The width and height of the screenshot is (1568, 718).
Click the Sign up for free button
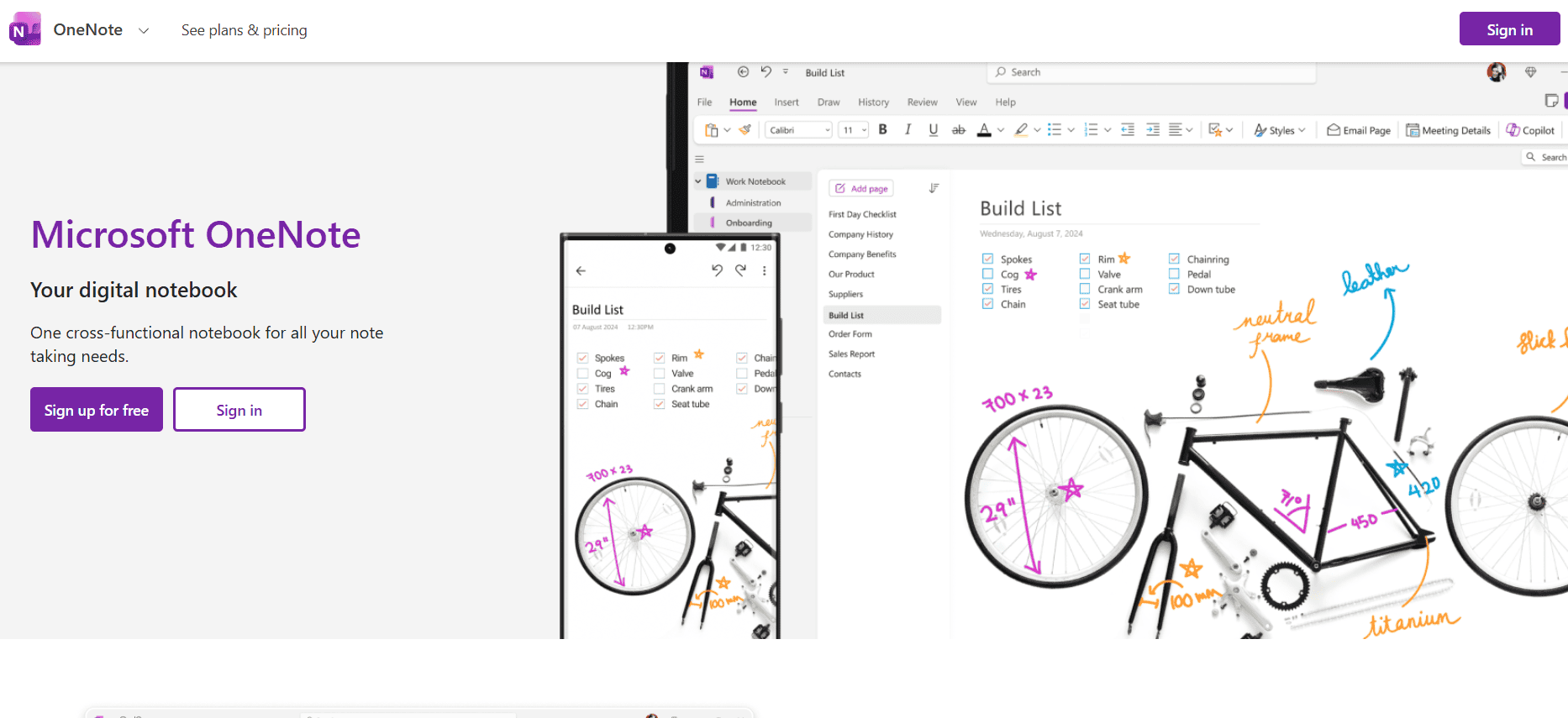coord(97,410)
